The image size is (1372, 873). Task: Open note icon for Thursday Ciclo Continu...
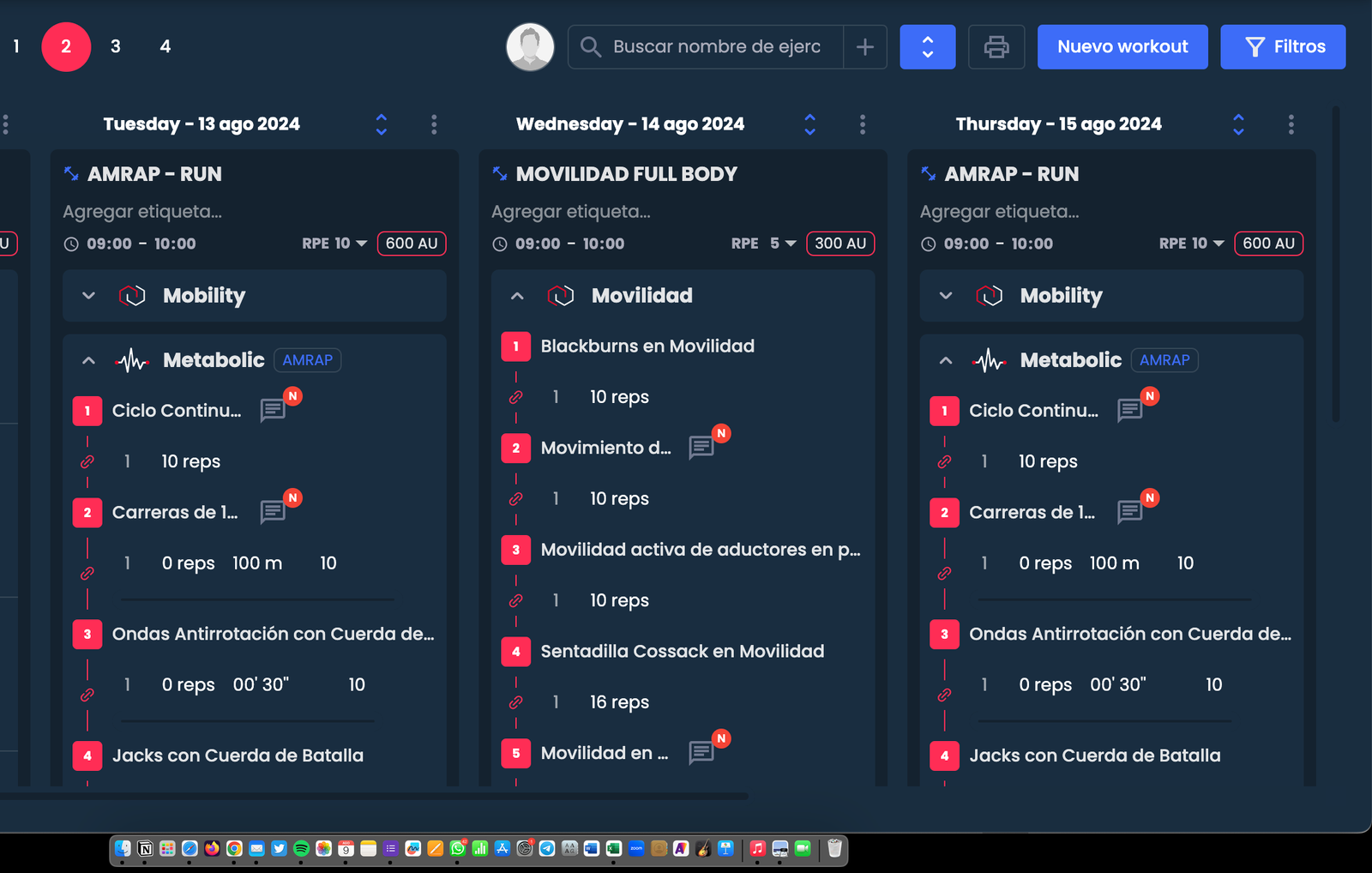(x=1130, y=410)
